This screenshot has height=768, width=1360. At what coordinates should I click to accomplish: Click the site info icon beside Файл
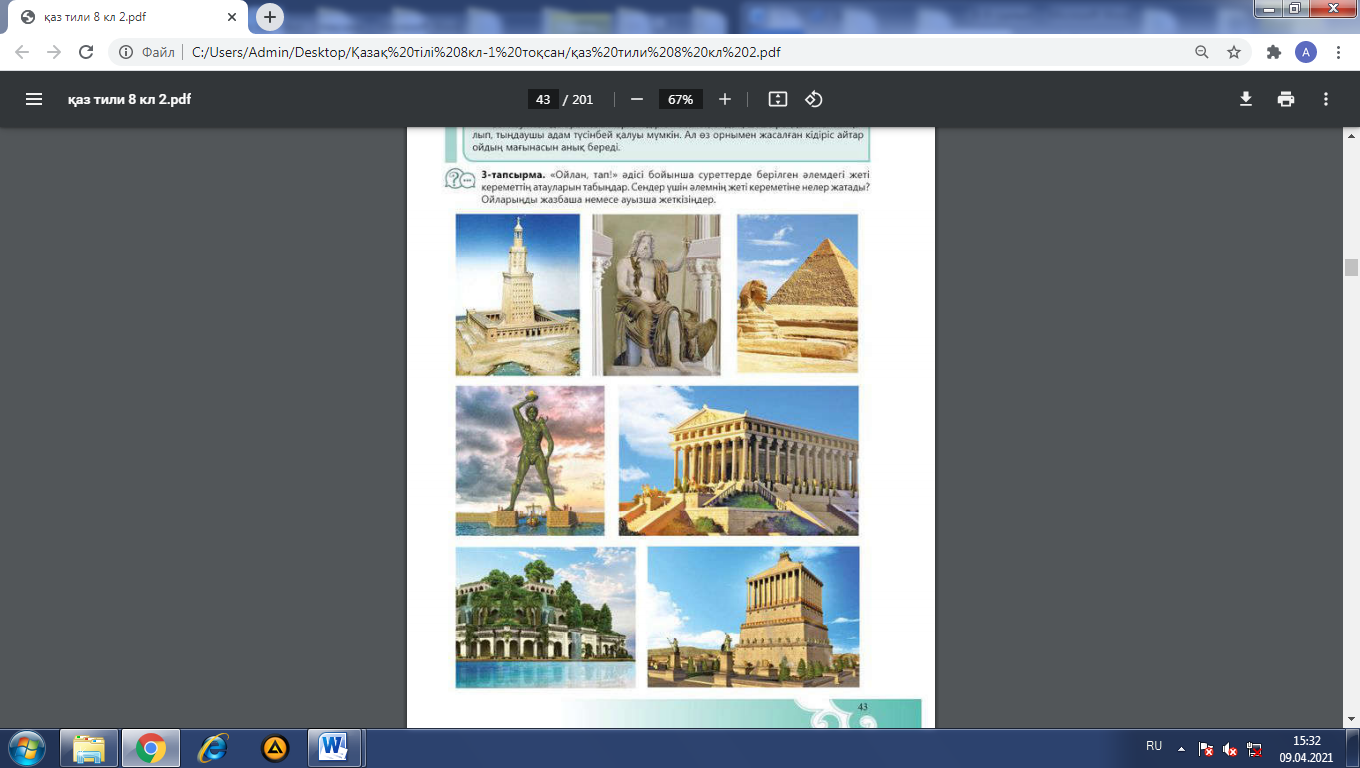point(127,52)
